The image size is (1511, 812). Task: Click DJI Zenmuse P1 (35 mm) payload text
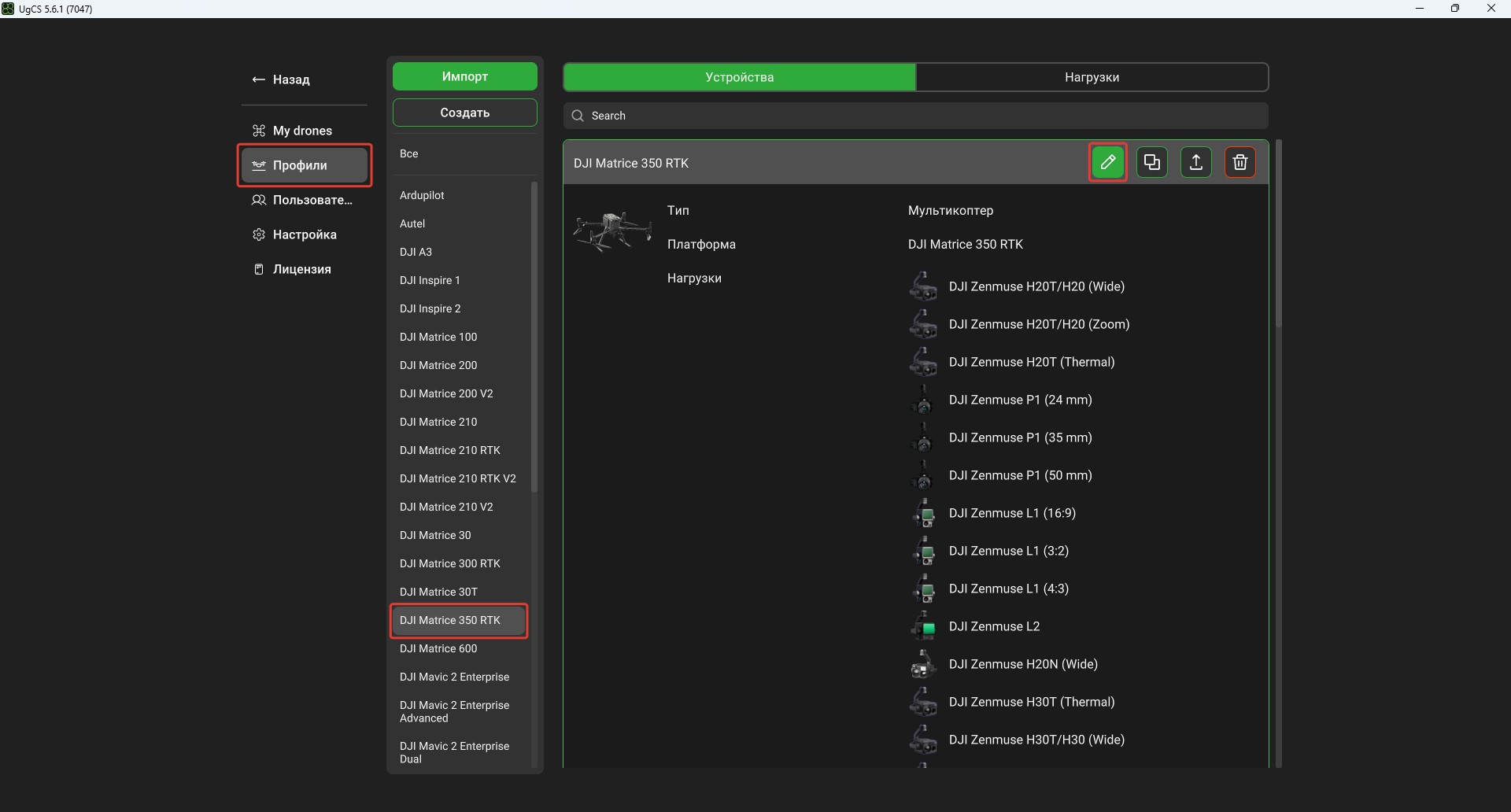point(1021,437)
